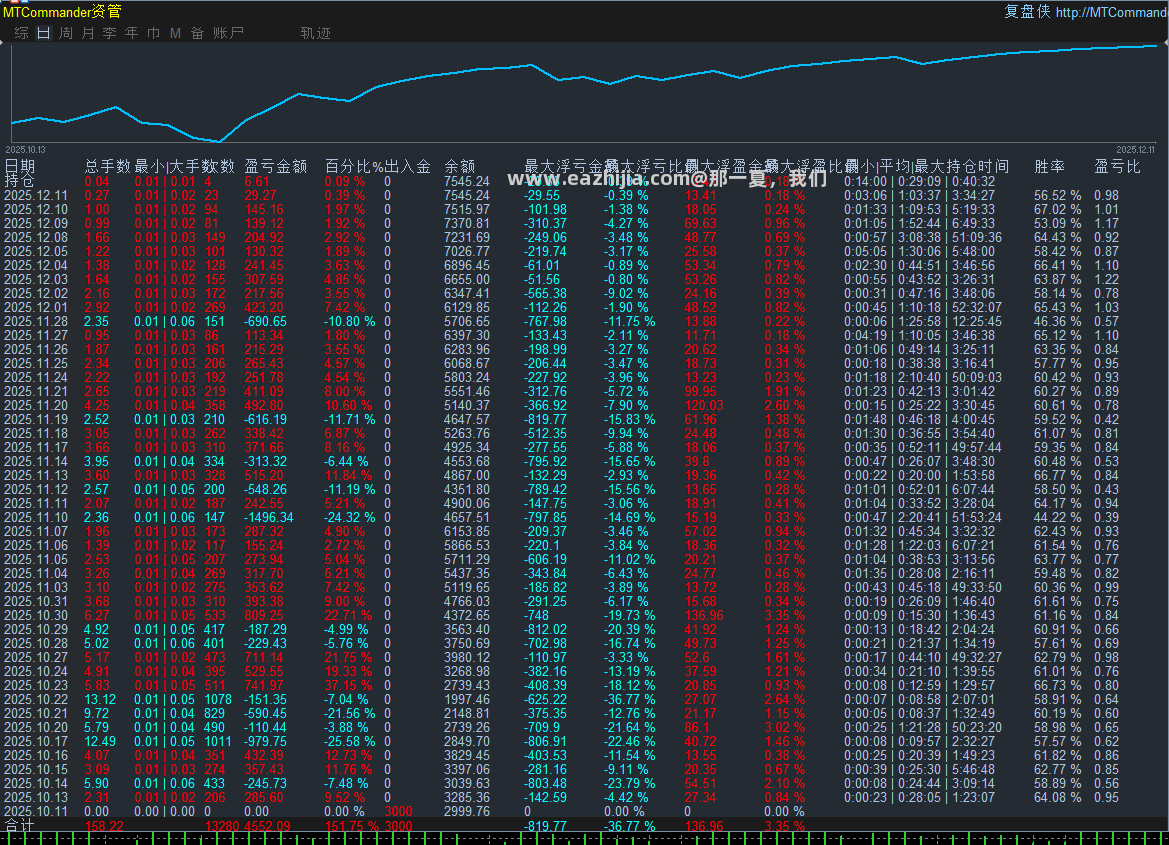This screenshot has height=845, width=1169.
Task: Switch to the 账户 (account) tab
Action: point(228,33)
